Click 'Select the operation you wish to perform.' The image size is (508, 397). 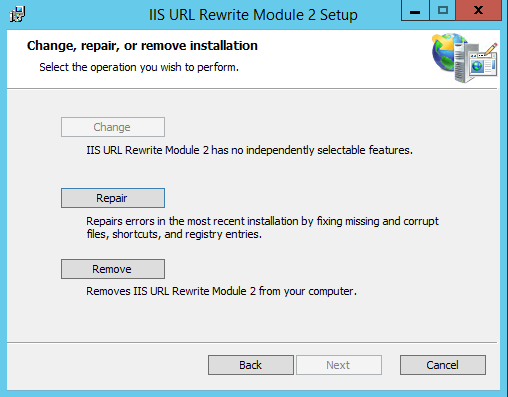point(139,67)
